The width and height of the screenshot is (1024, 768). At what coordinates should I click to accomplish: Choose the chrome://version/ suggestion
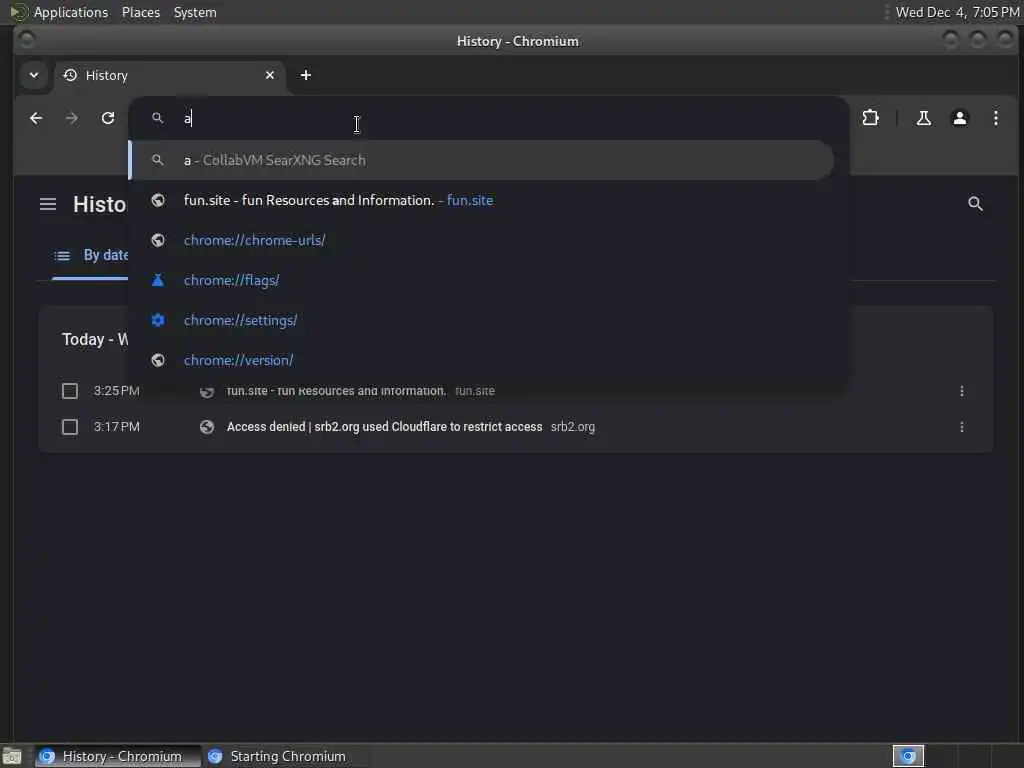(481, 360)
